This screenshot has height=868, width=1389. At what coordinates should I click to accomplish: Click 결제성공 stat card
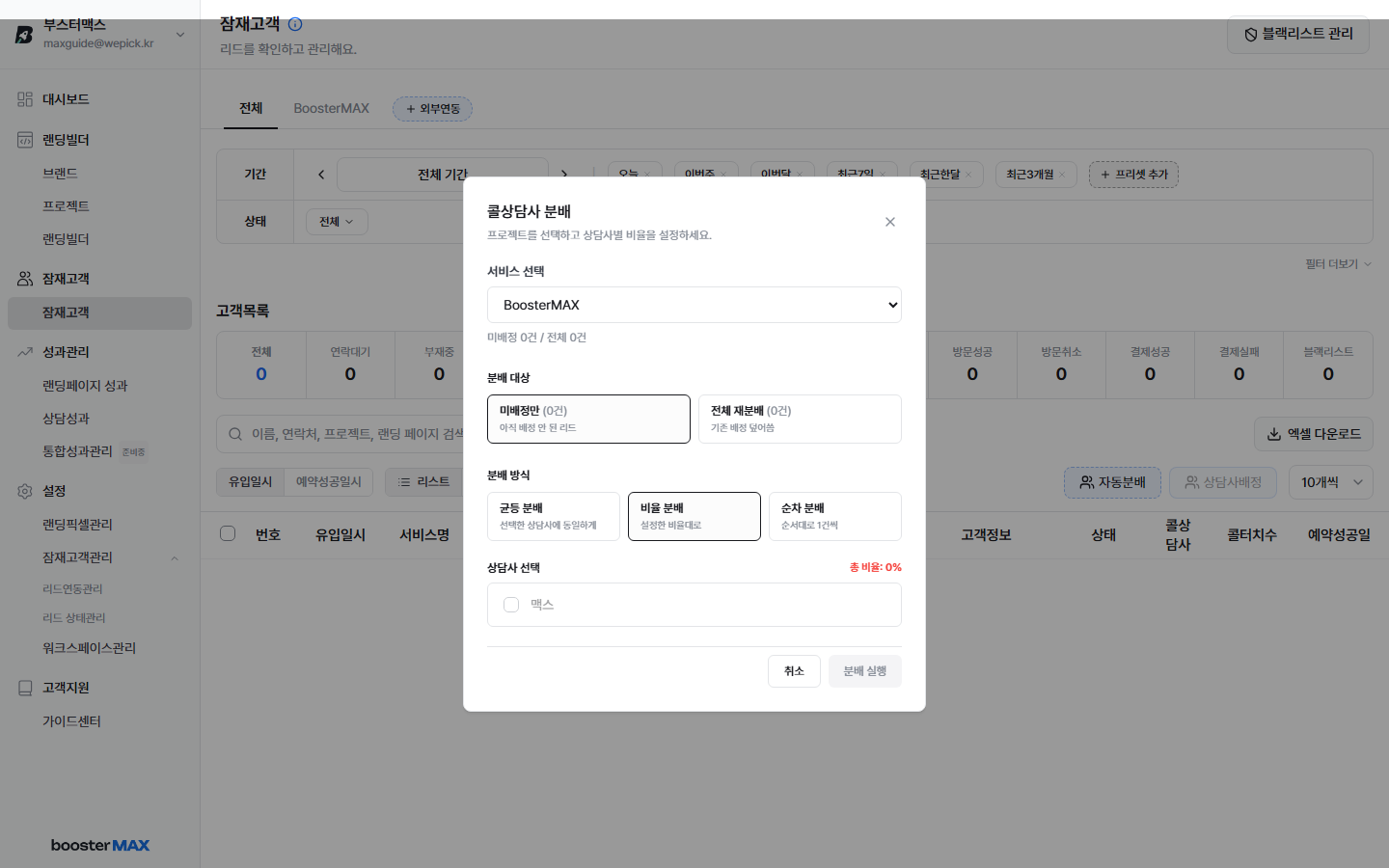click(1150, 366)
